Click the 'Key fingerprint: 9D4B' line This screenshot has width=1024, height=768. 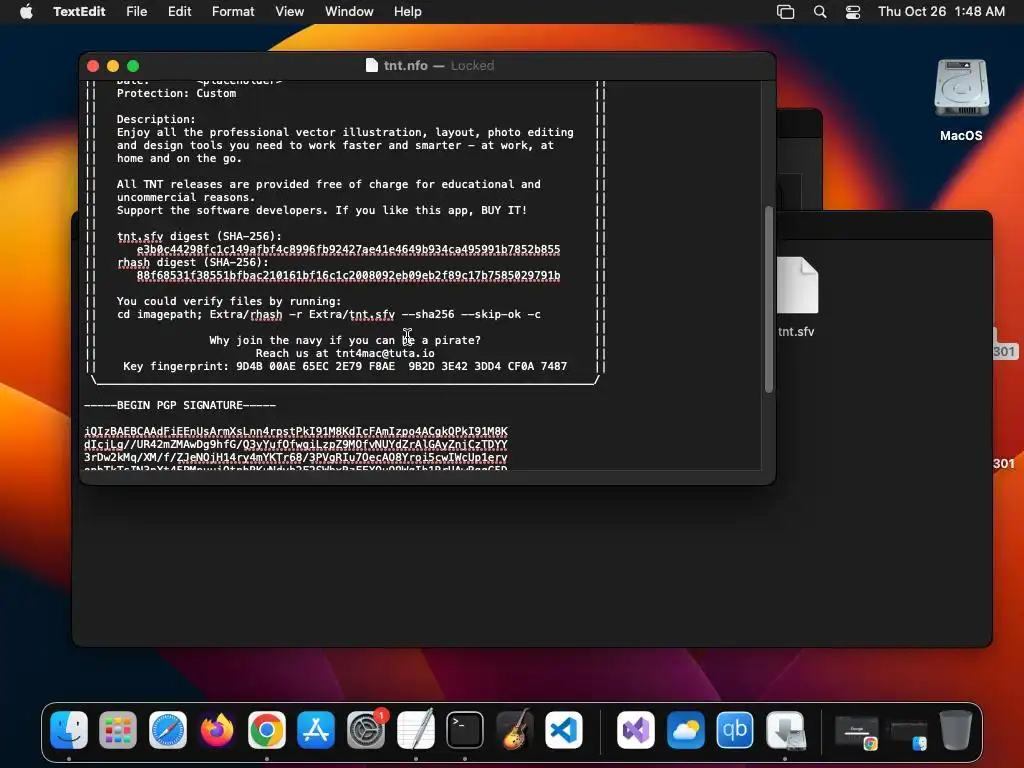345,366
